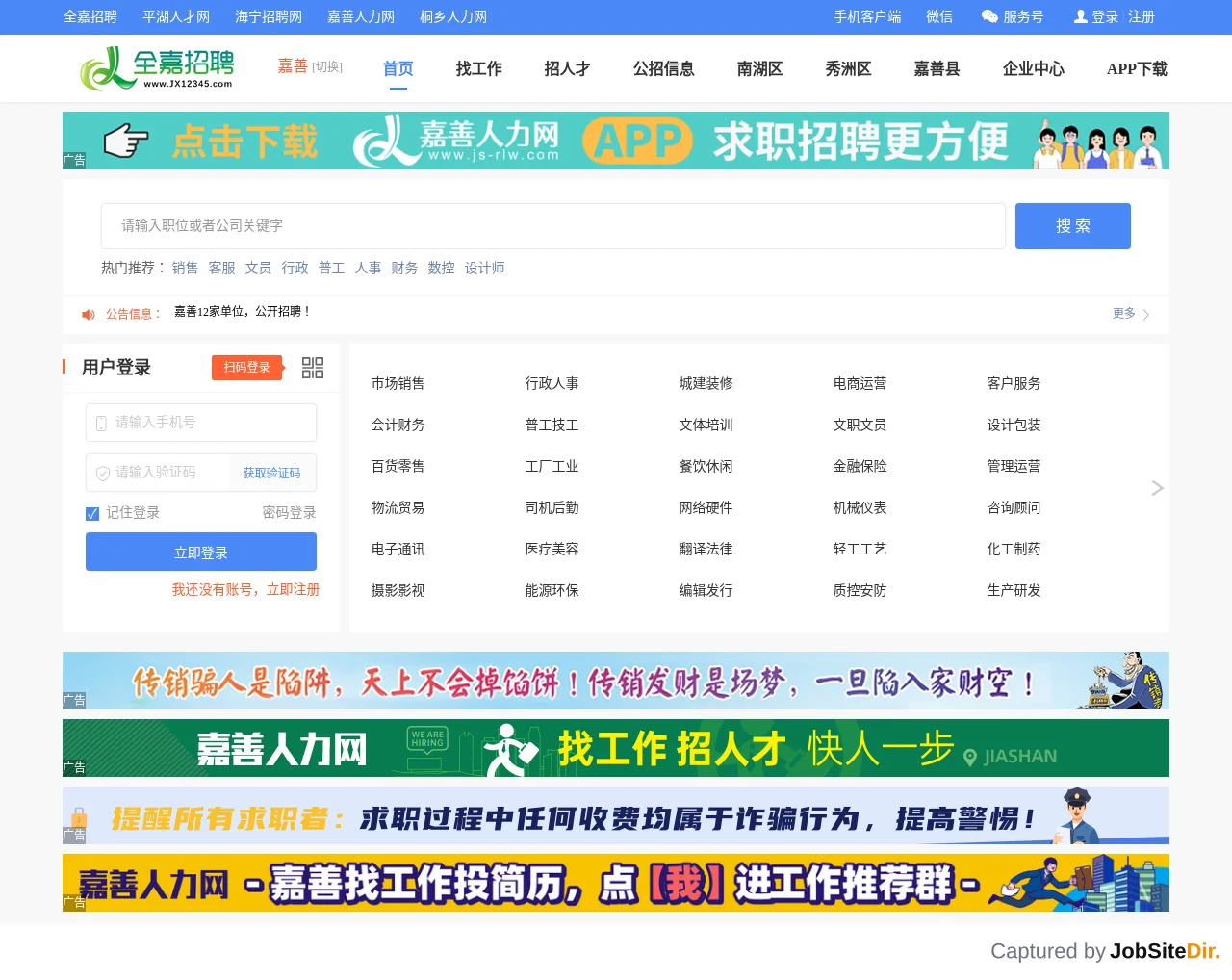Image resolution: width=1232 pixels, height=980 pixels.
Task: Select the 秀洲区 nav tab
Action: (849, 69)
